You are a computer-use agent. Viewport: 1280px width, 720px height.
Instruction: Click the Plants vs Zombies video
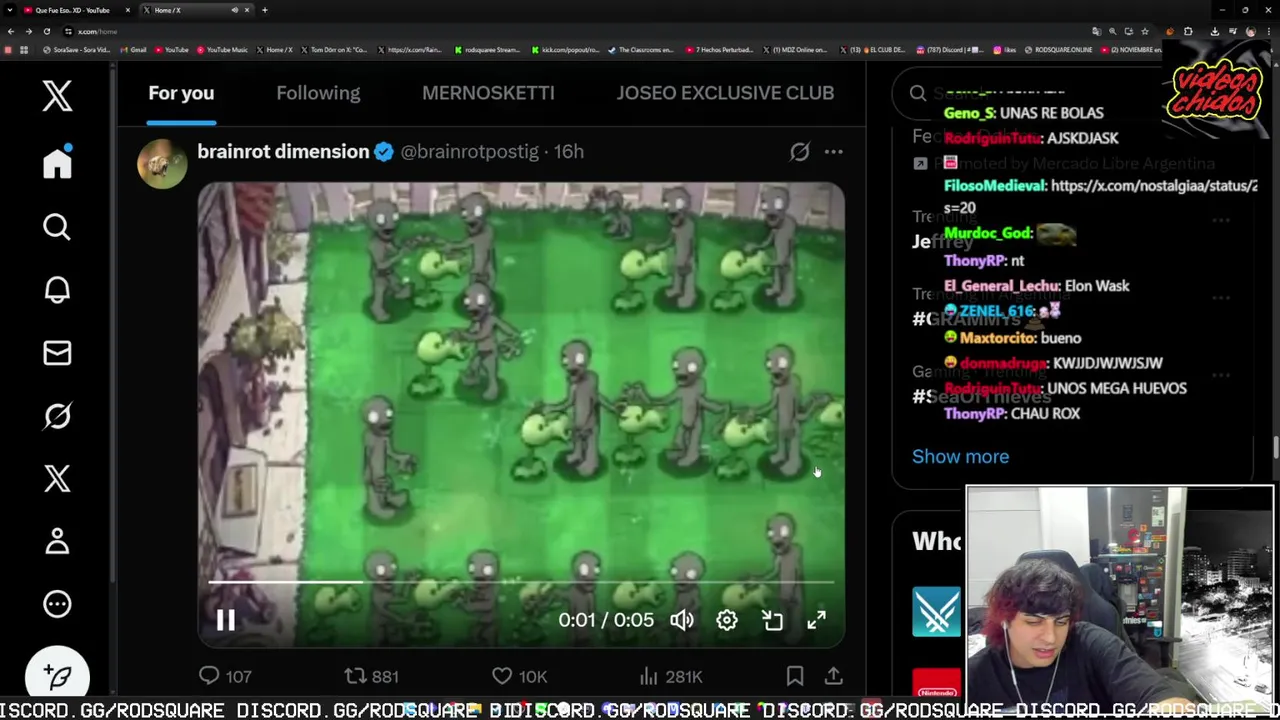521,415
